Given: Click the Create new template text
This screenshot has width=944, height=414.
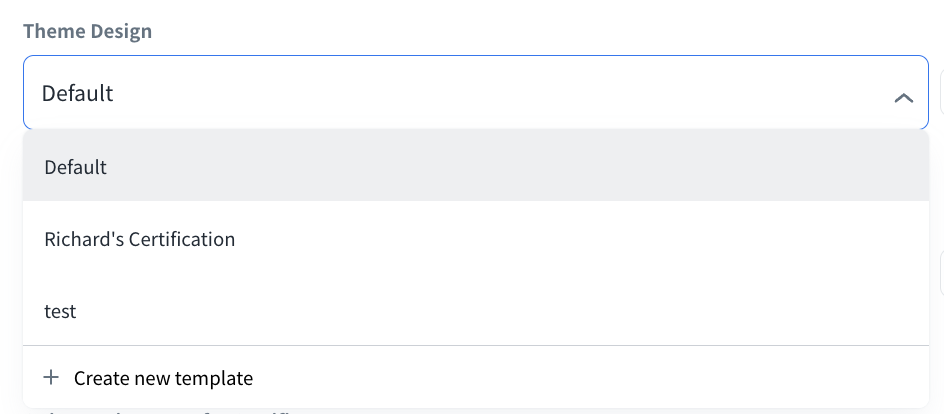Looking at the screenshot, I should click(164, 378).
